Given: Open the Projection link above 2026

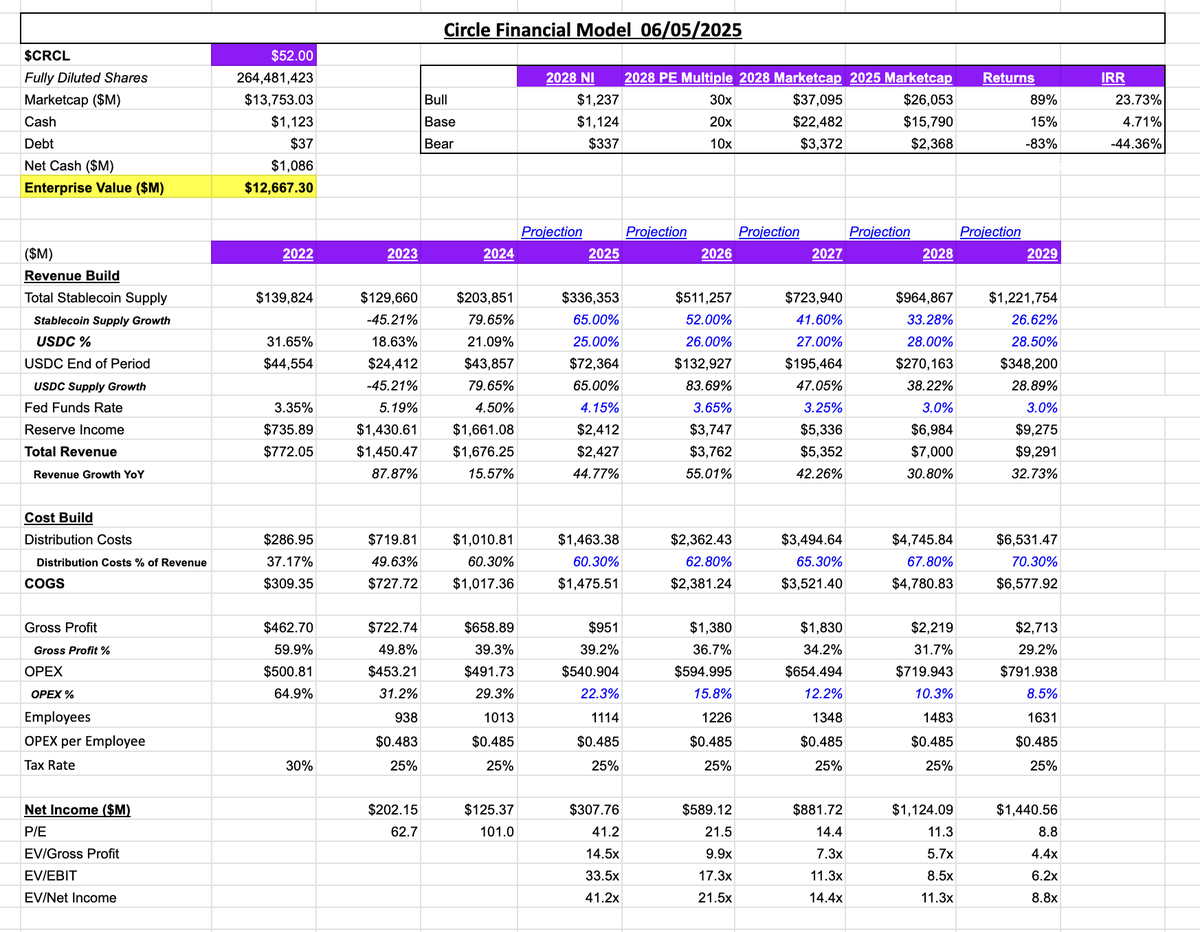Looking at the screenshot, I should point(656,232).
